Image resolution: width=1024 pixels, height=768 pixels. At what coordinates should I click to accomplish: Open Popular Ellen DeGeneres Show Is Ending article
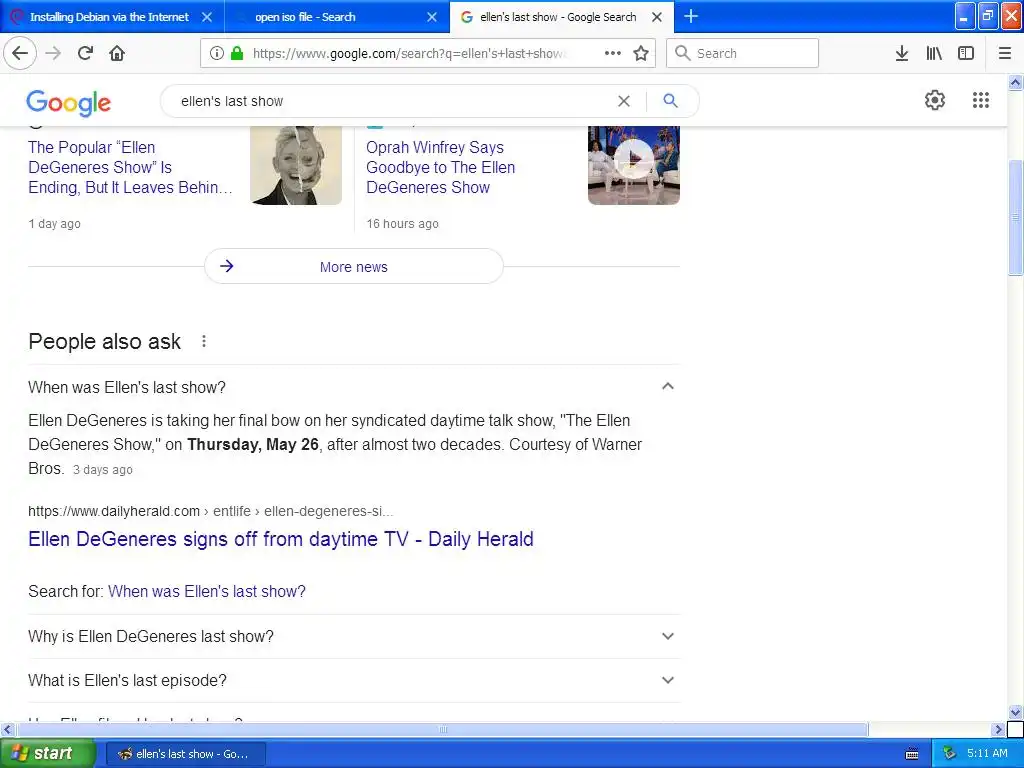point(131,167)
